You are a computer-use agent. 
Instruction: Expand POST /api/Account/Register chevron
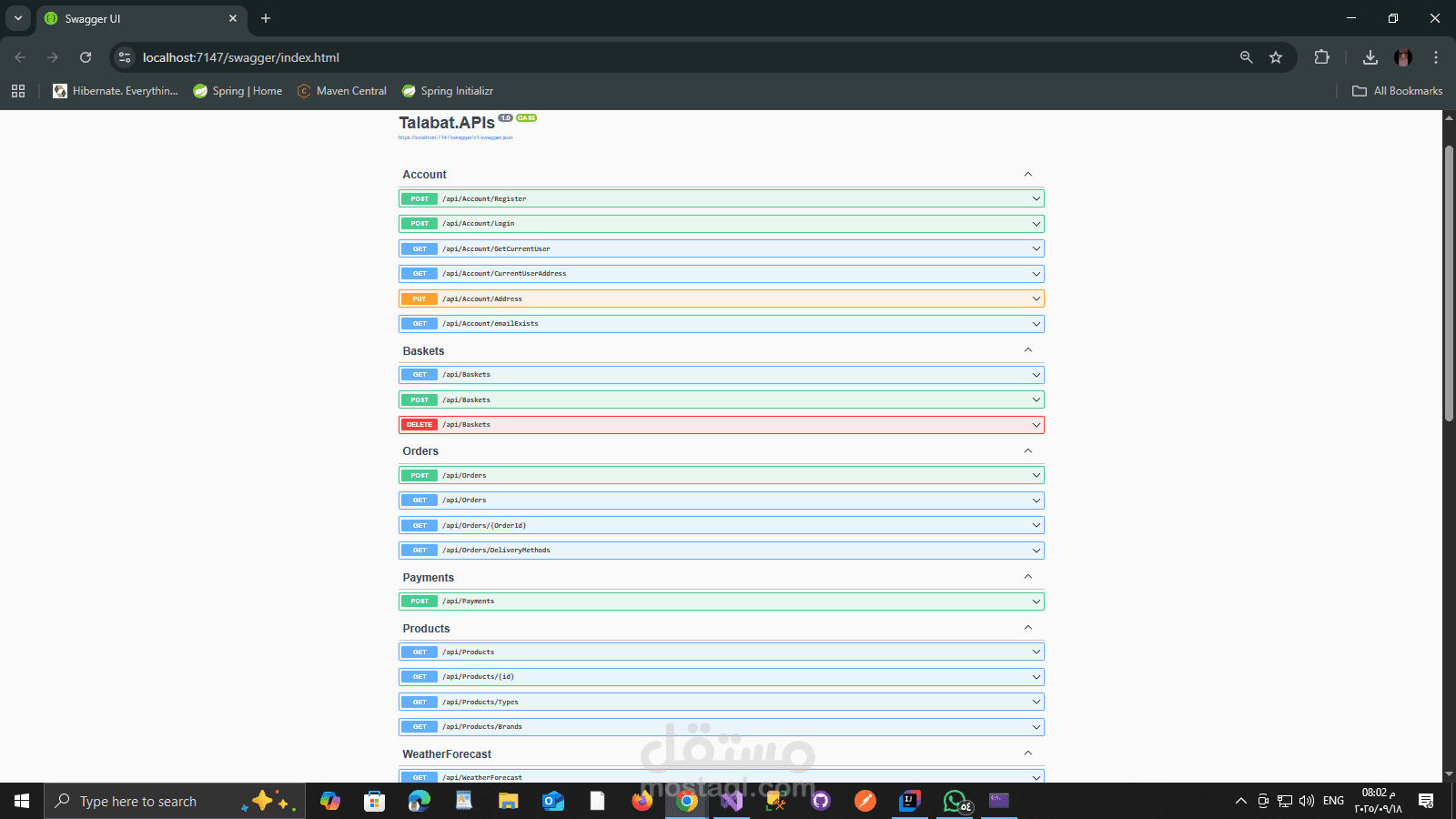pyautogui.click(x=1036, y=198)
